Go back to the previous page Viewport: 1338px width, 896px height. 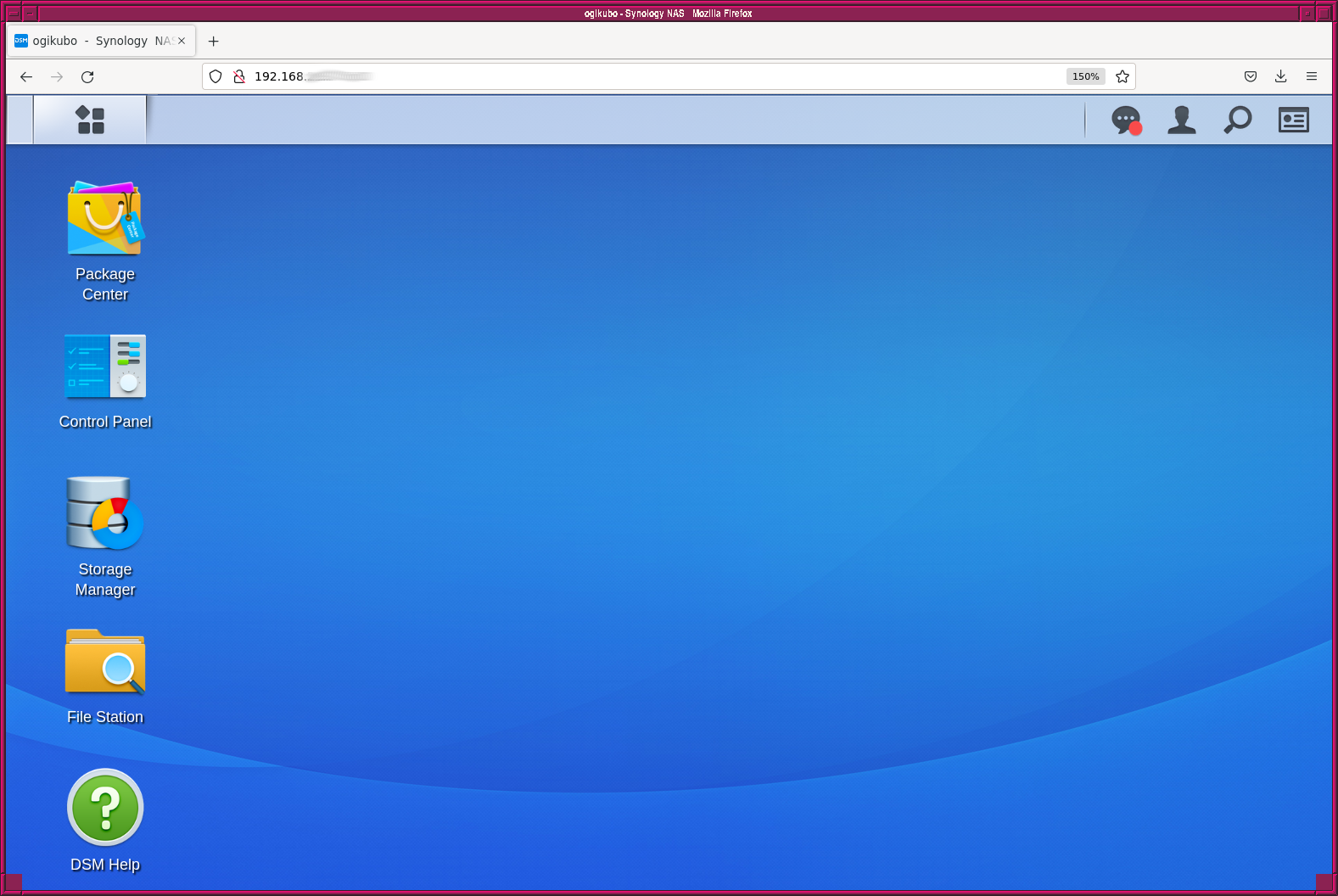(26, 77)
